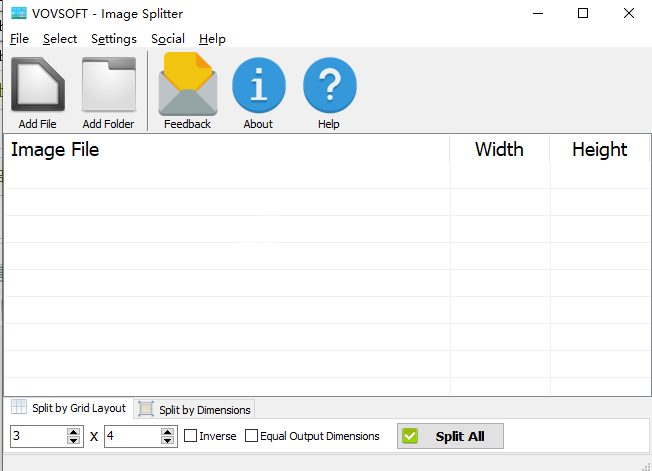Increase the first grid value with up arrow
Viewport: 652px width, 471px height.
73,431
